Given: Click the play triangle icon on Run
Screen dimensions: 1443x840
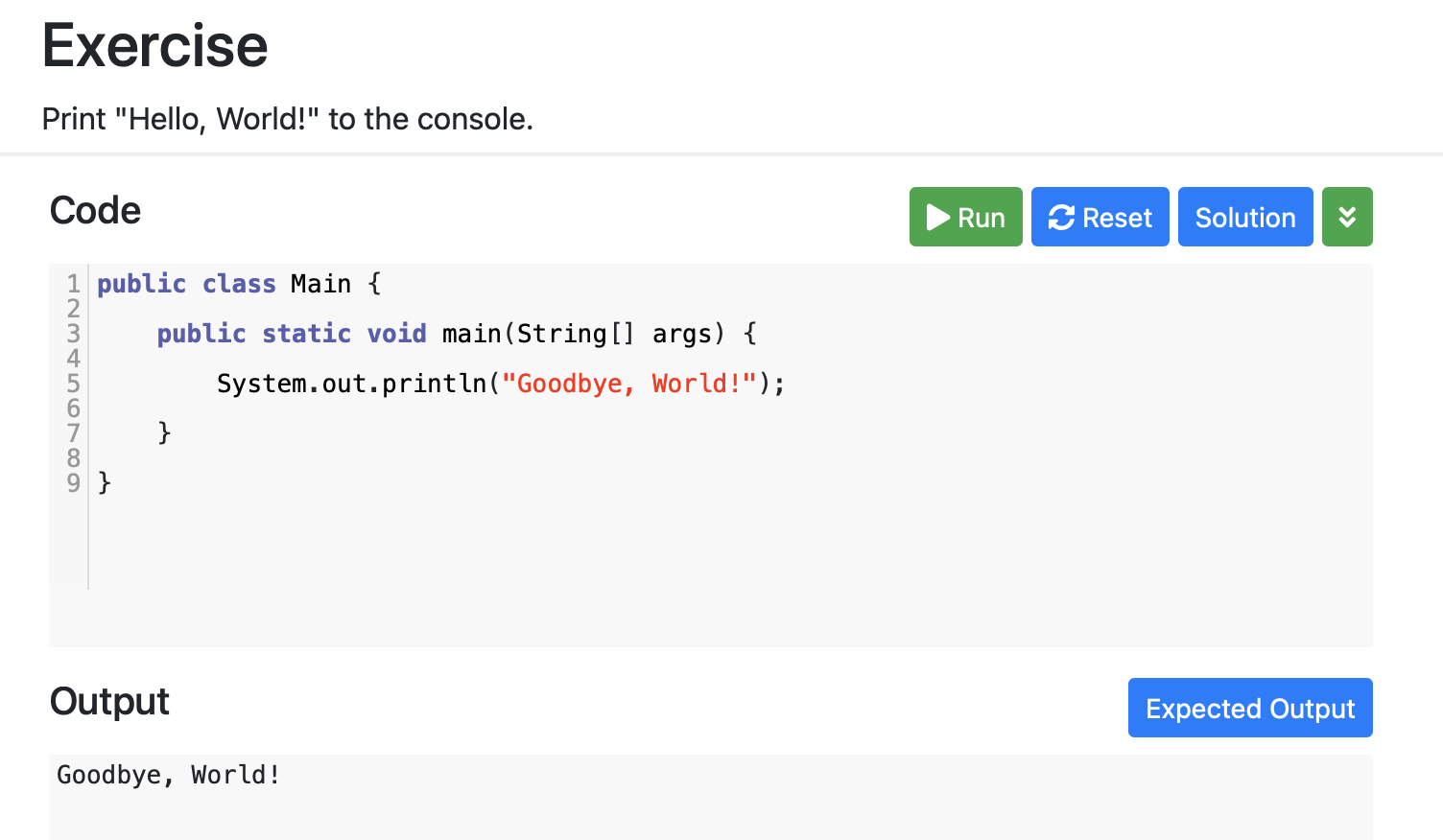Looking at the screenshot, I should pos(937,218).
